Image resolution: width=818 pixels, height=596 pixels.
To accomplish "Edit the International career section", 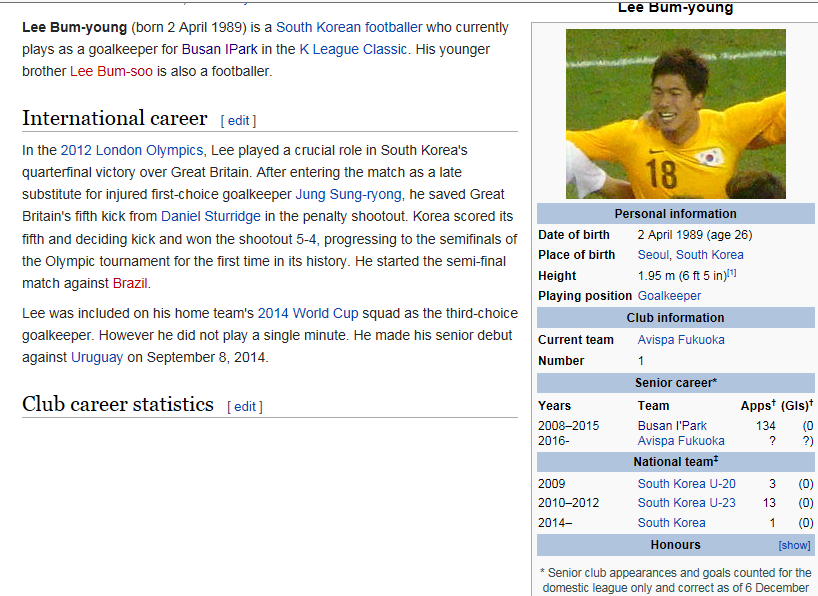I will 239,121.
